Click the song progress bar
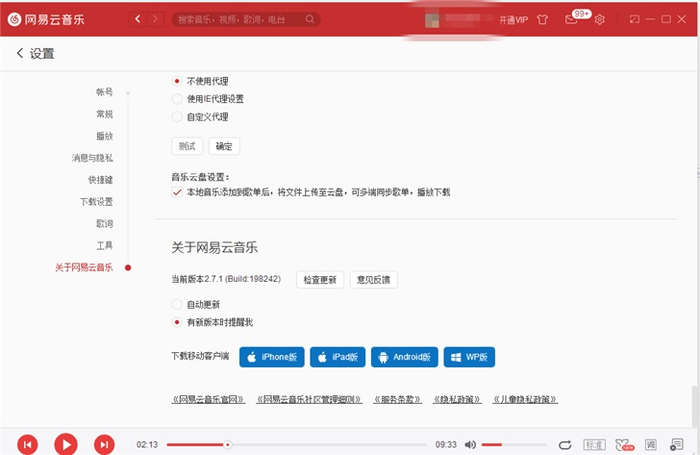 coord(296,445)
